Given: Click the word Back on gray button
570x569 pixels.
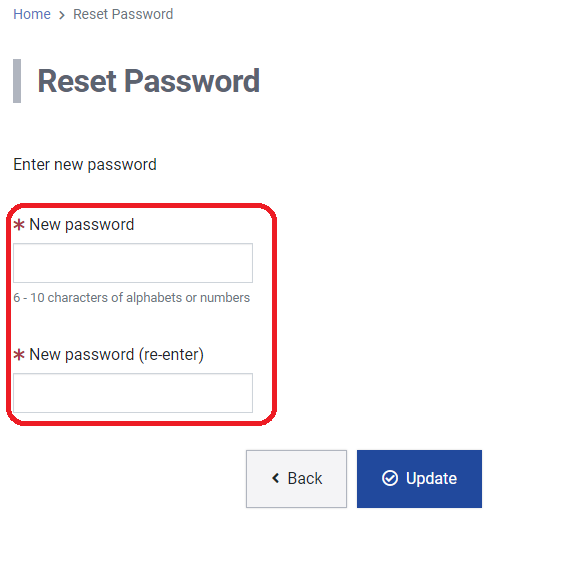Looking at the screenshot, I should [305, 478].
